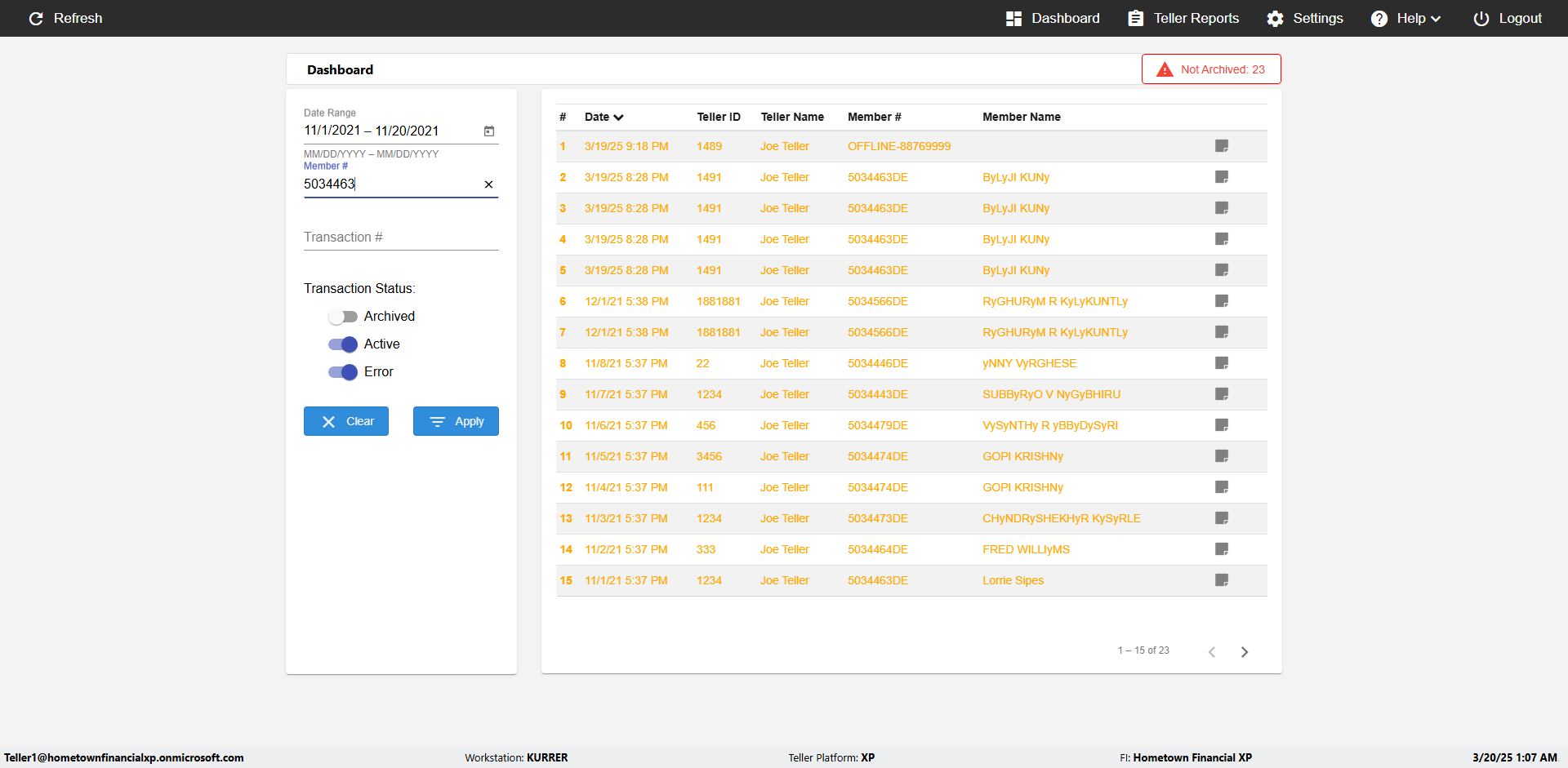Open note icon for yNNY VyRGHESE row
Screen dimensions: 1568x768
click(x=1222, y=363)
